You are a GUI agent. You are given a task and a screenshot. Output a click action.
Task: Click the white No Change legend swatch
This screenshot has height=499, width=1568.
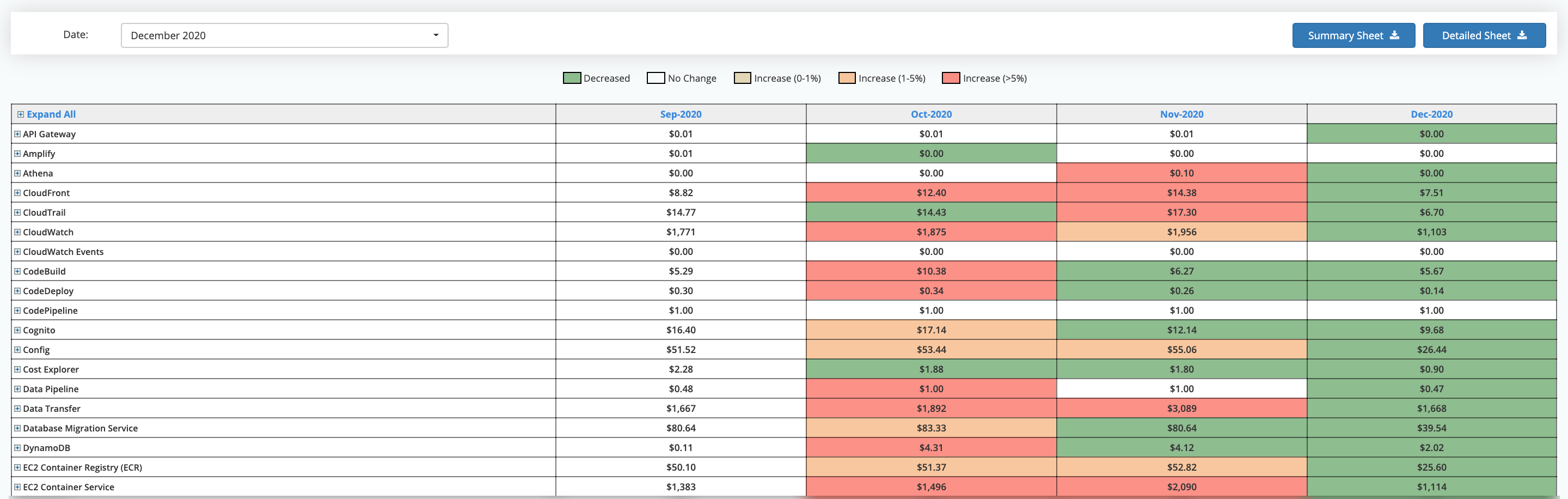point(656,78)
